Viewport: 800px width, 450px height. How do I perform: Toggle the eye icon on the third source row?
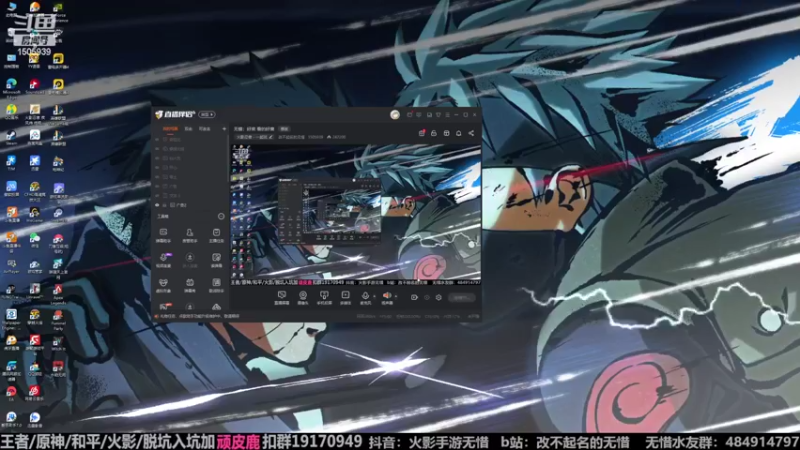coord(157,158)
